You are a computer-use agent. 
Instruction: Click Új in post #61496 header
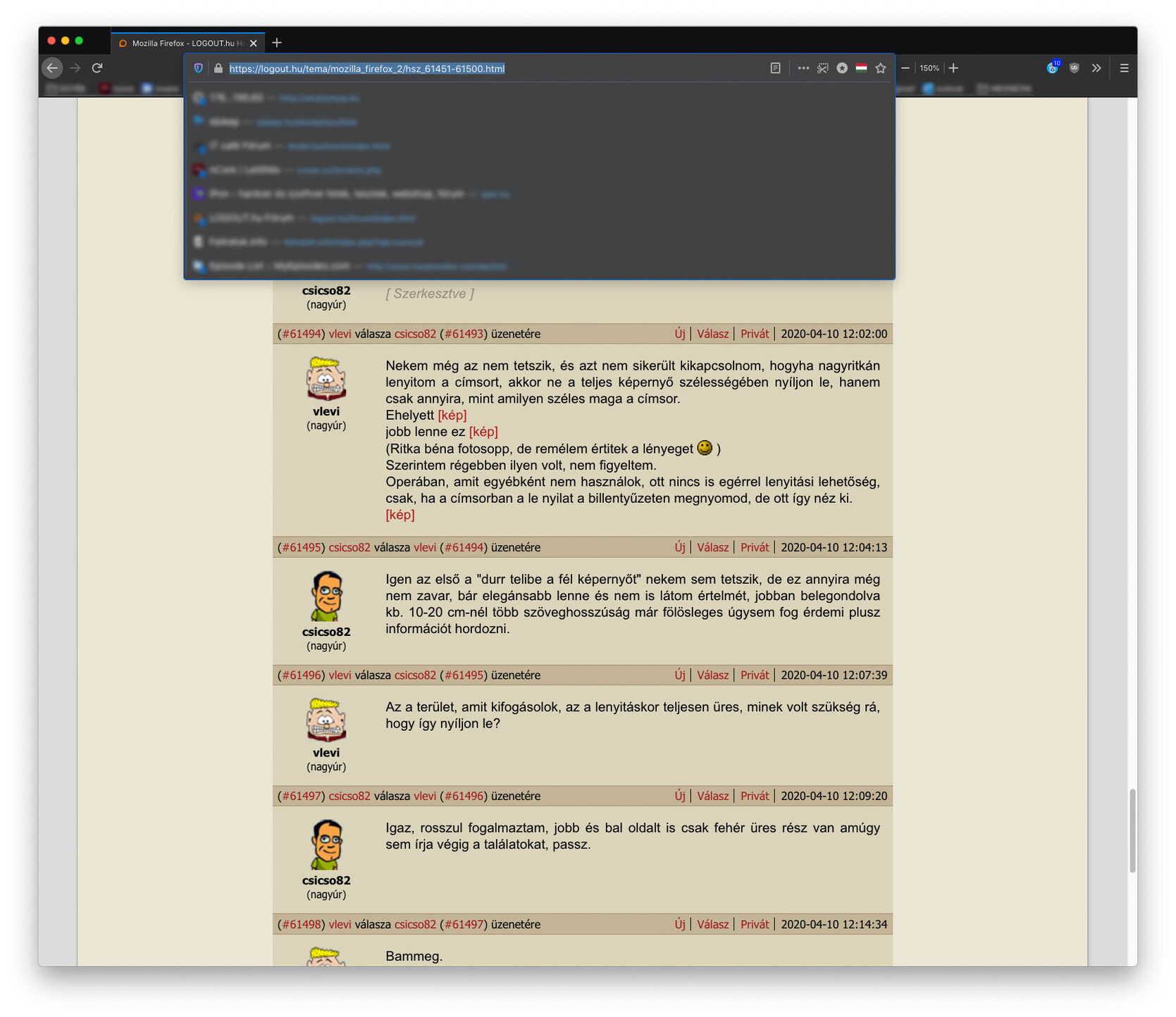pos(680,675)
